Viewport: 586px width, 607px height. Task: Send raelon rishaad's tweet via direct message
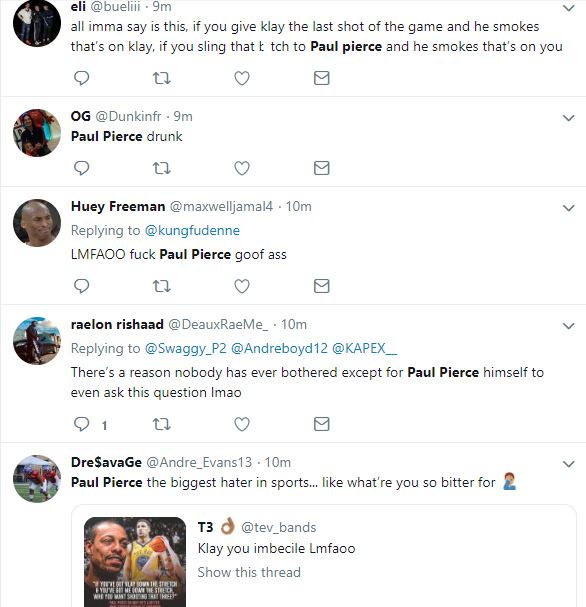point(321,424)
